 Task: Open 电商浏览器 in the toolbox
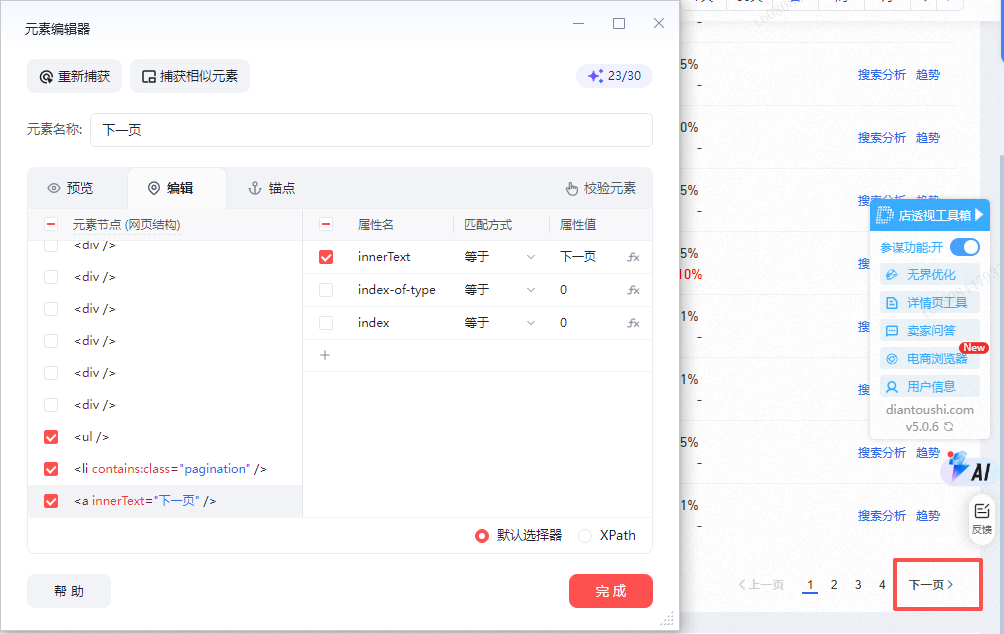[930, 359]
